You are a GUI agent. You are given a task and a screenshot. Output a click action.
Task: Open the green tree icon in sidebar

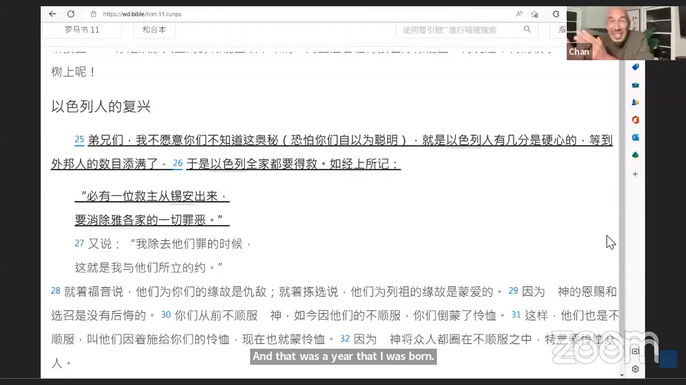pyautogui.click(x=635, y=155)
